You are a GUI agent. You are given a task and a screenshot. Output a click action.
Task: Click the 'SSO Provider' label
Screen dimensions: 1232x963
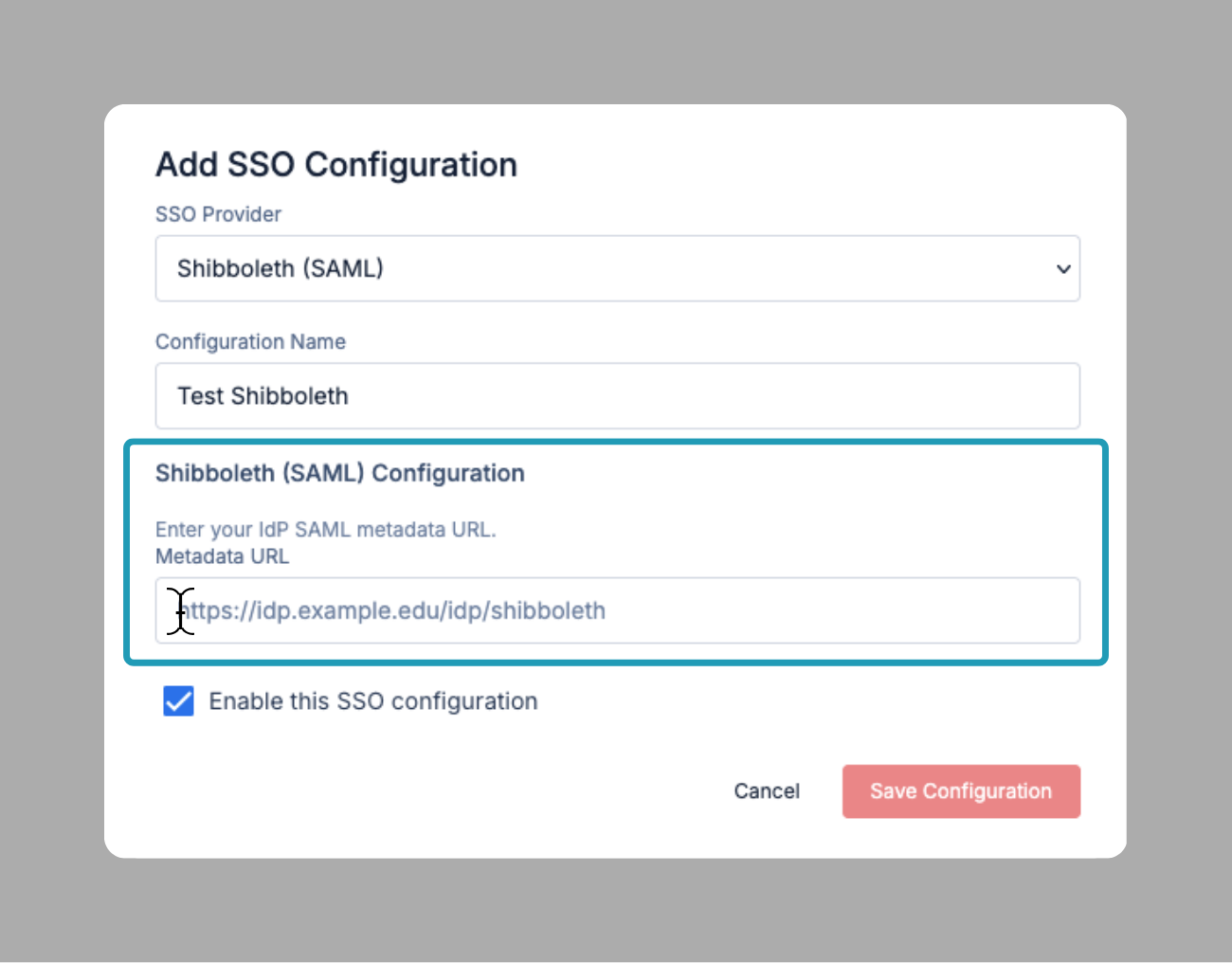click(218, 214)
